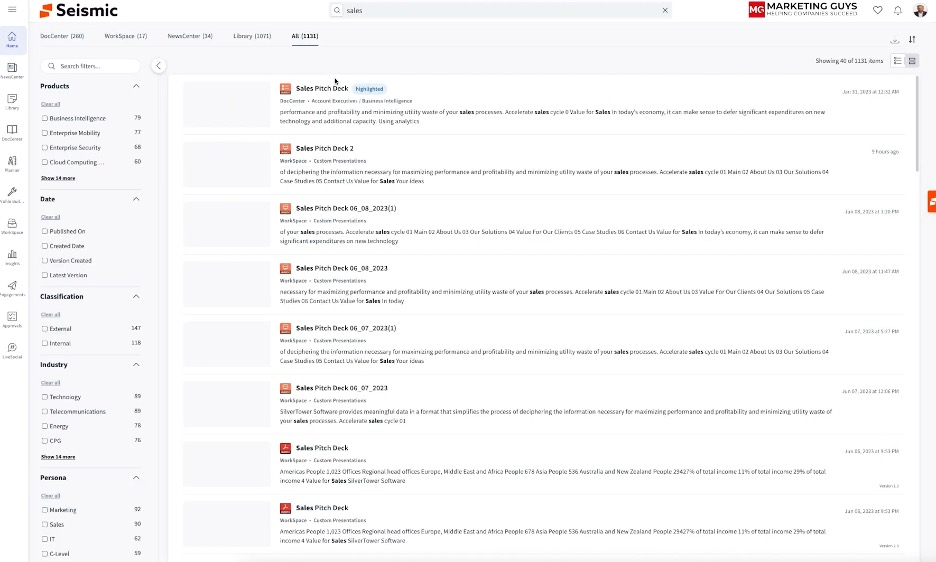Viewport: 936px width, 562px height.
Task: Open DocCenter in sidebar
Action: pos(12,133)
